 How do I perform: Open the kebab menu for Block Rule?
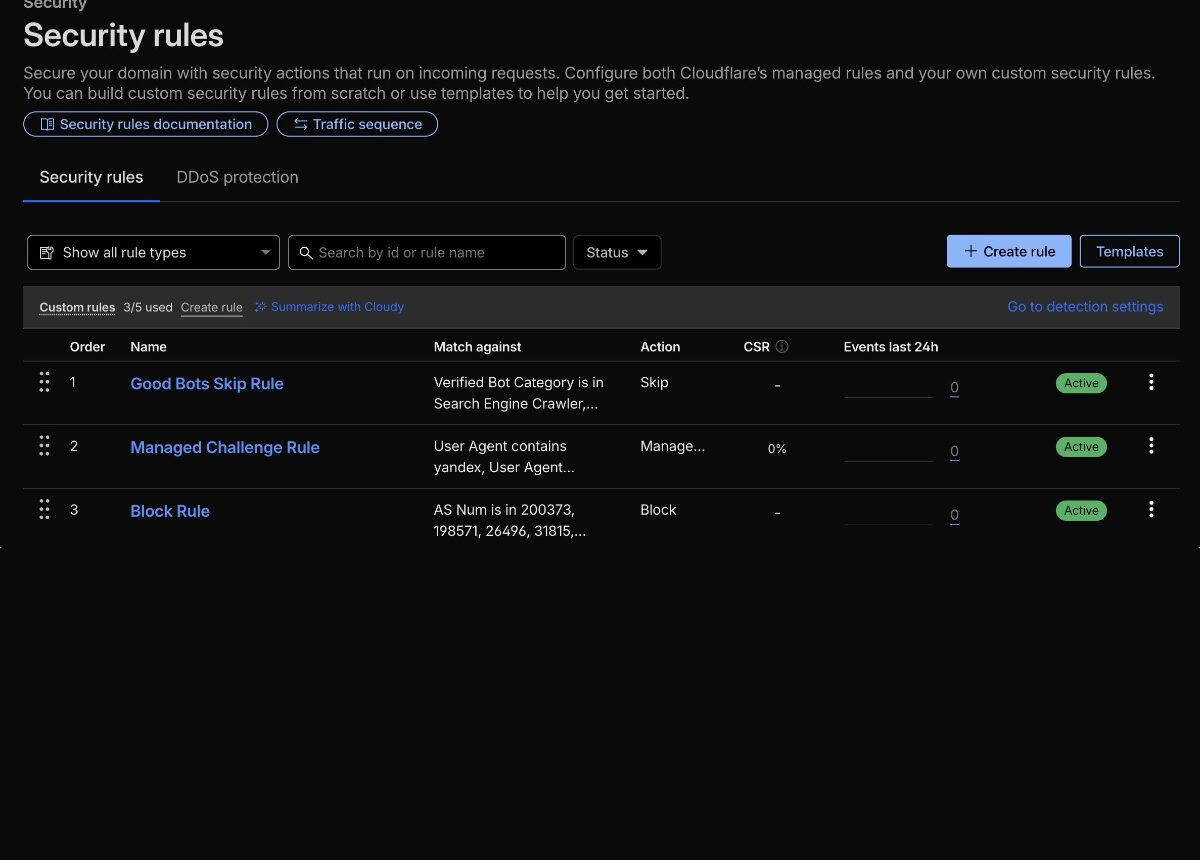click(x=1151, y=509)
